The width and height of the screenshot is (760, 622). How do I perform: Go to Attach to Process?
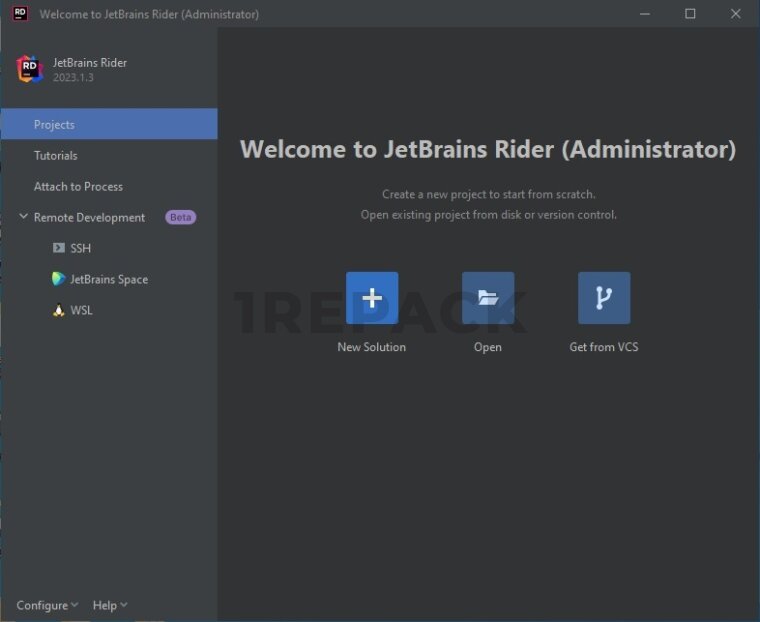click(78, 187)
